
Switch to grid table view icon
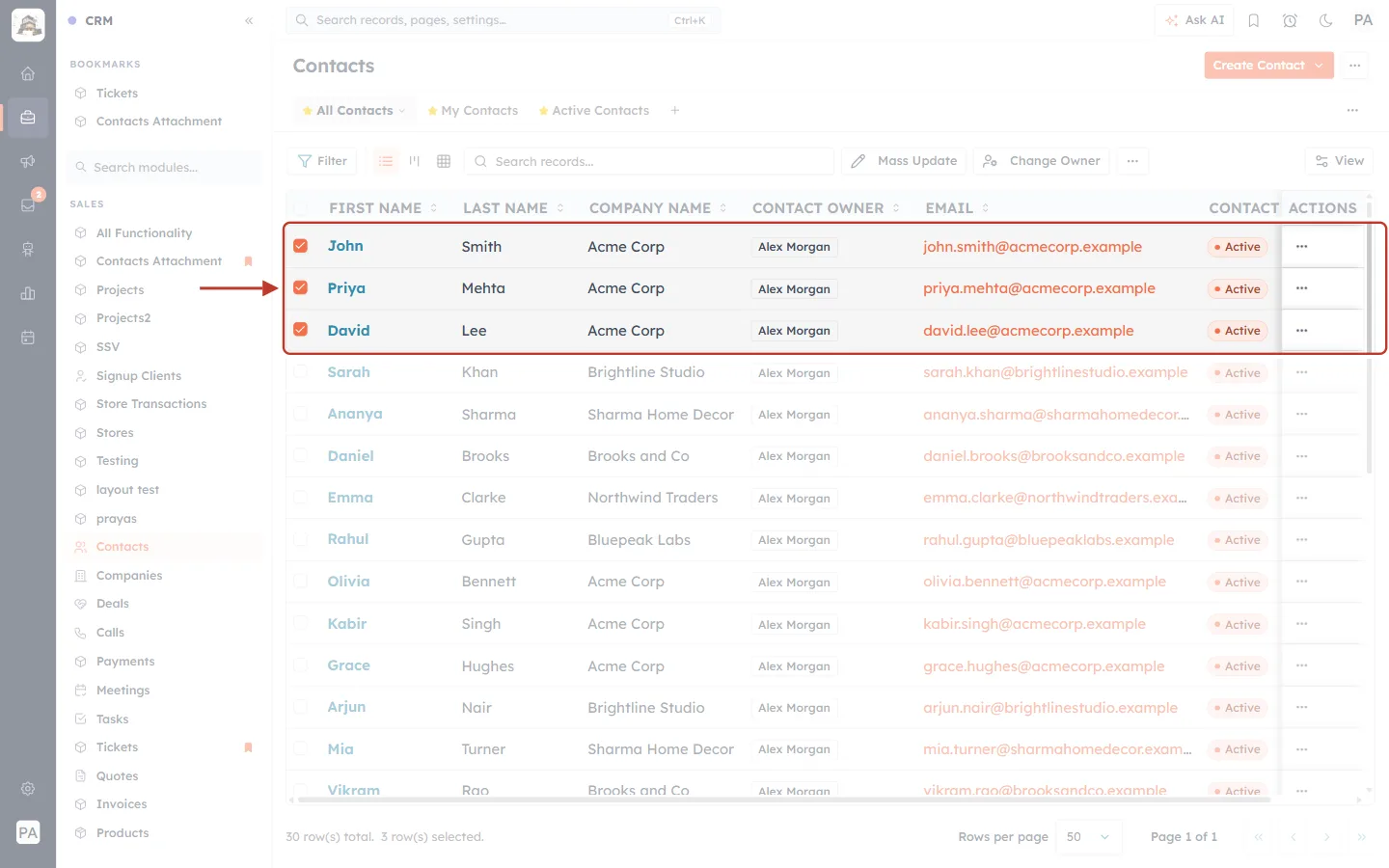click(444, 161)
